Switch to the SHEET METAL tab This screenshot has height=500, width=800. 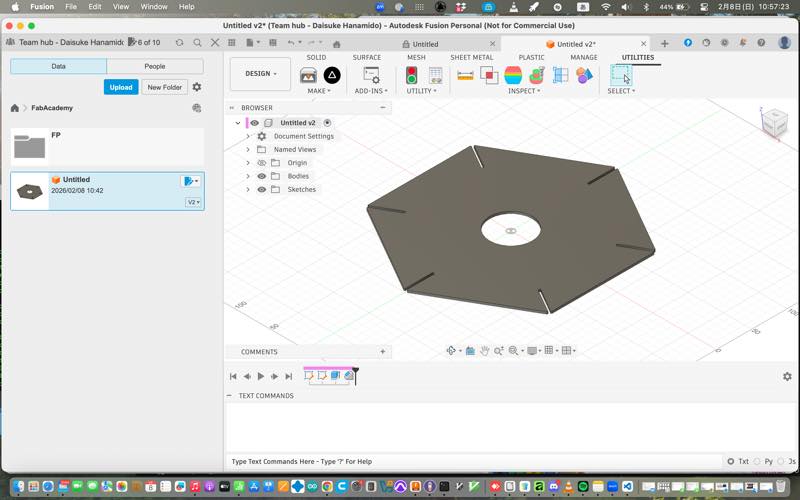point(471,57)
